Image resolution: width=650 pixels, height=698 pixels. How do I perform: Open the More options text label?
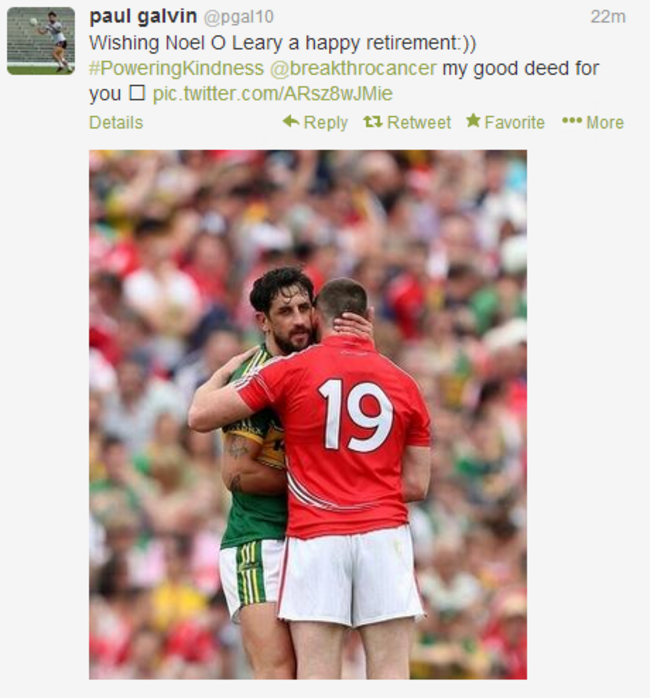click(x=604, y=123)
